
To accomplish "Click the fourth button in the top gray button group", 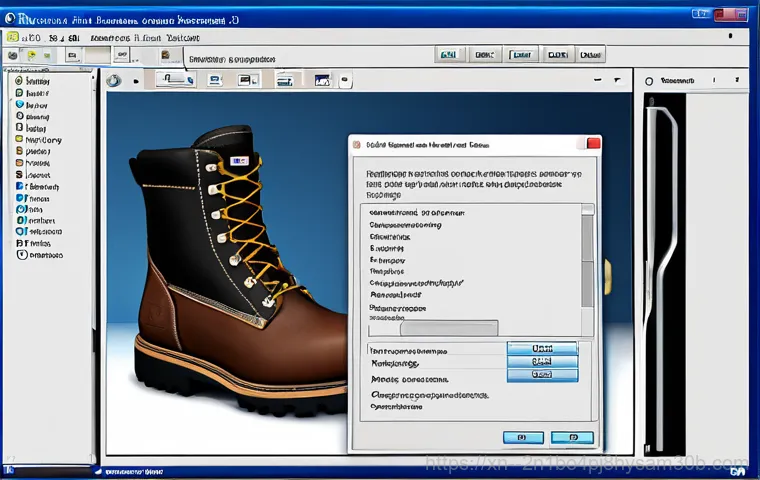I will (x=557, y=55).
